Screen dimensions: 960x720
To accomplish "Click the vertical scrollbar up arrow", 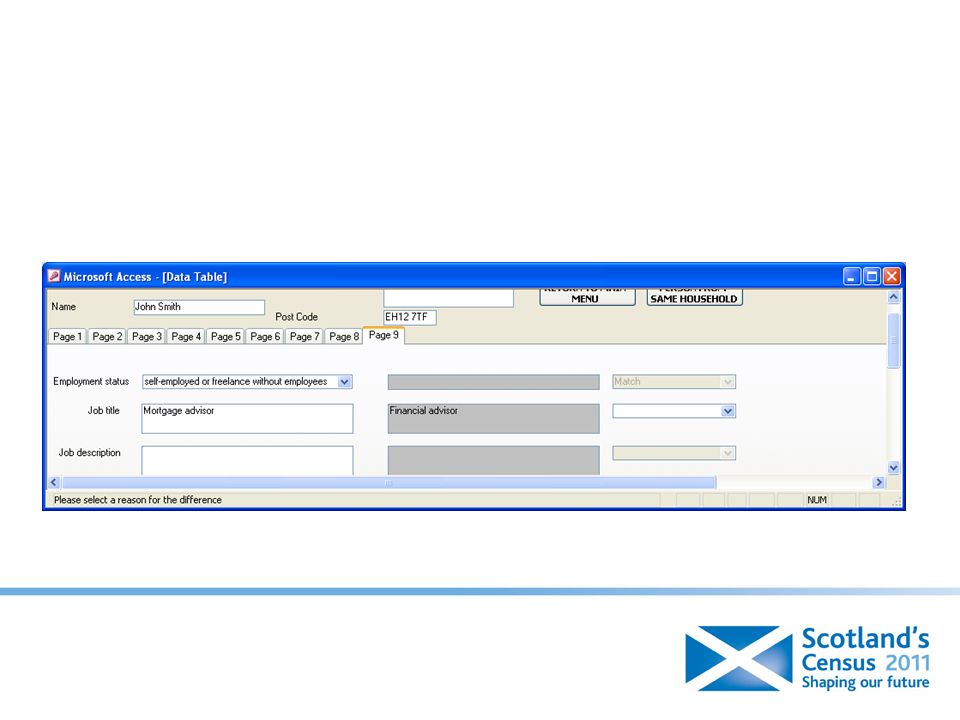I will click(x=893, y=297).
